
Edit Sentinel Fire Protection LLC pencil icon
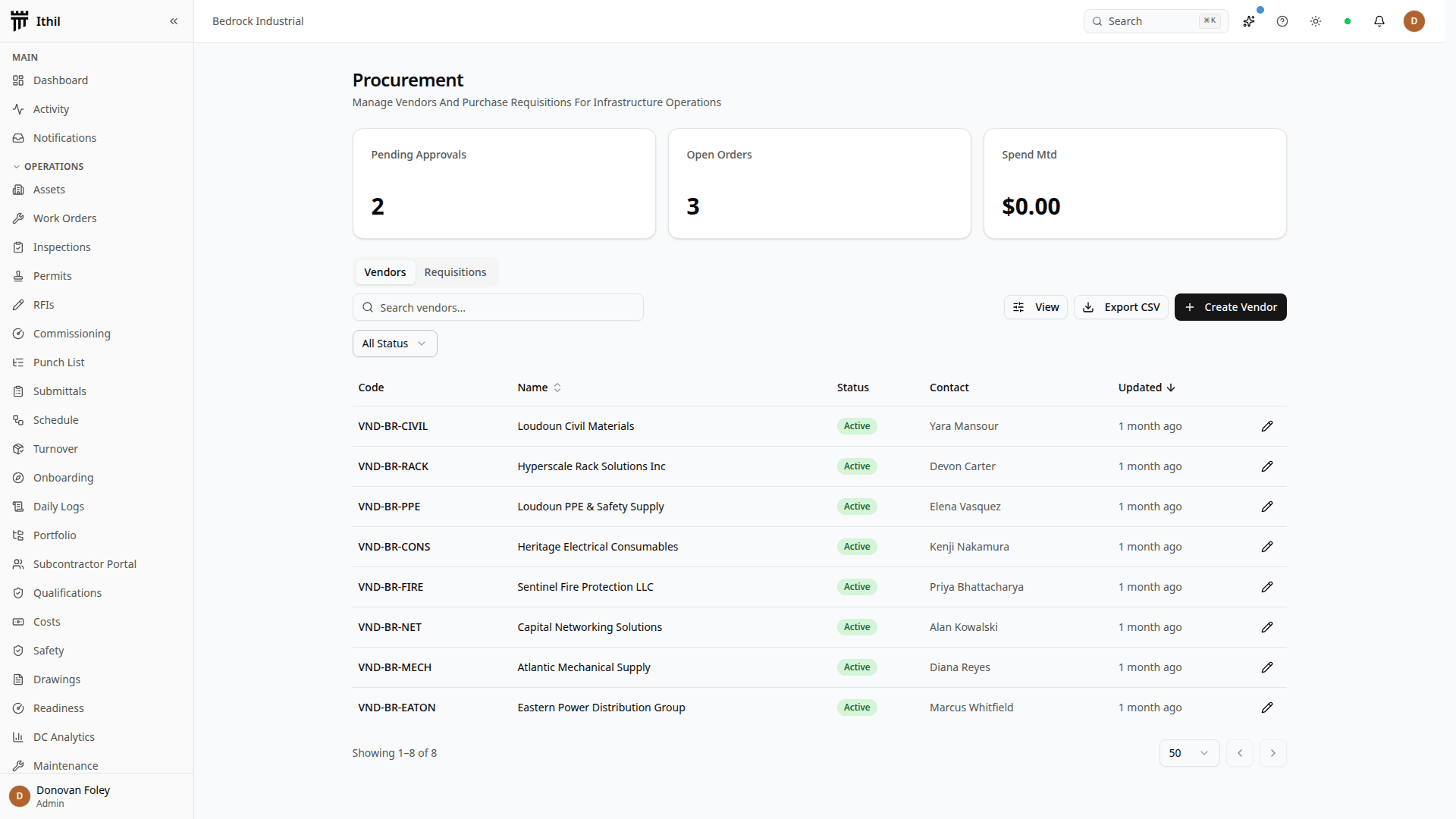pos(1267,587)
